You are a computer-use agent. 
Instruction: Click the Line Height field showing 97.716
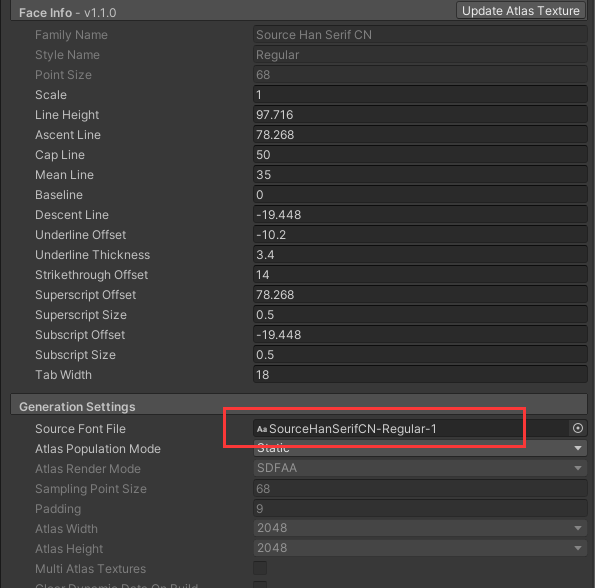[x=420, y=115]
